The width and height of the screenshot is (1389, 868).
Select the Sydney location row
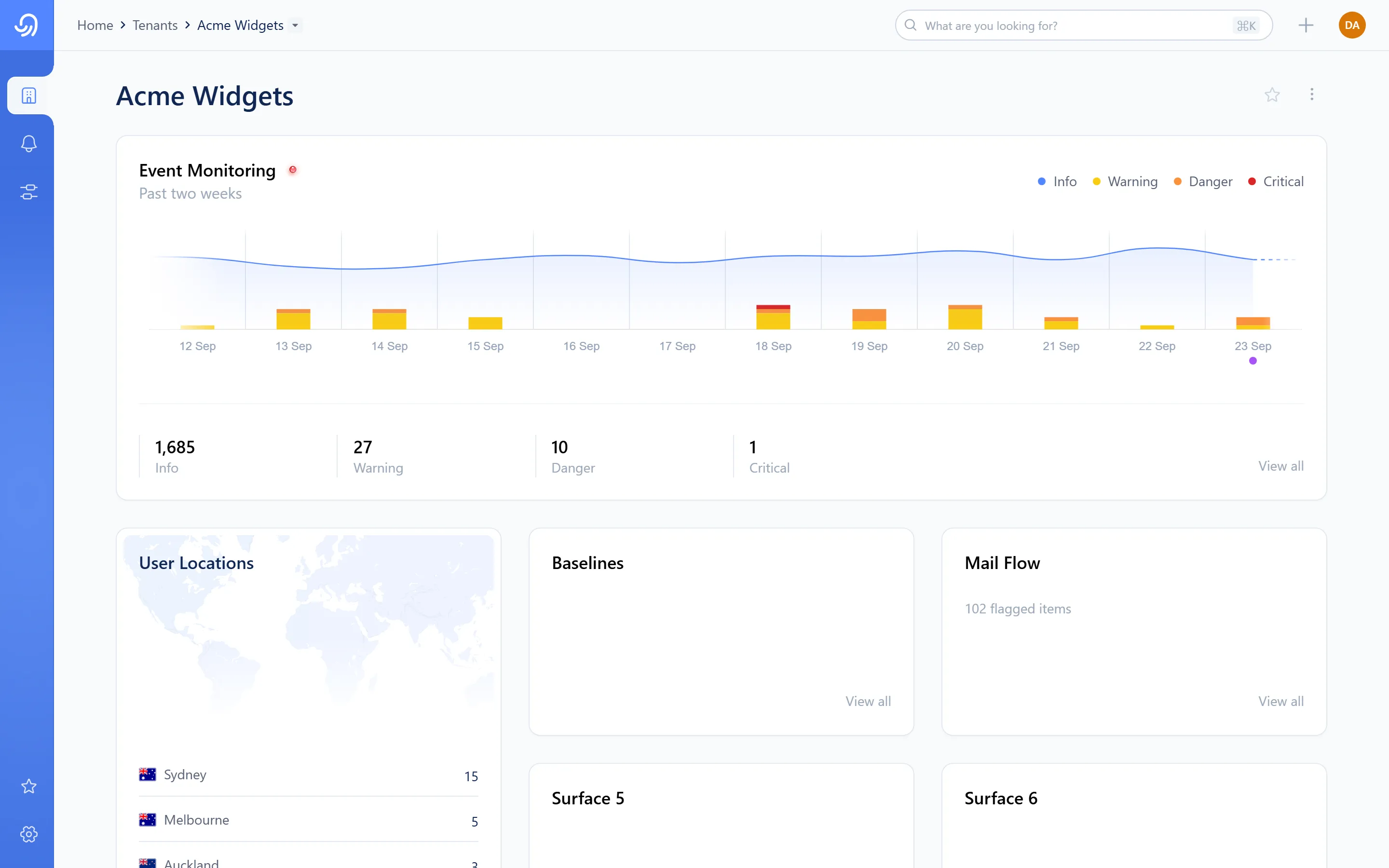308,775
